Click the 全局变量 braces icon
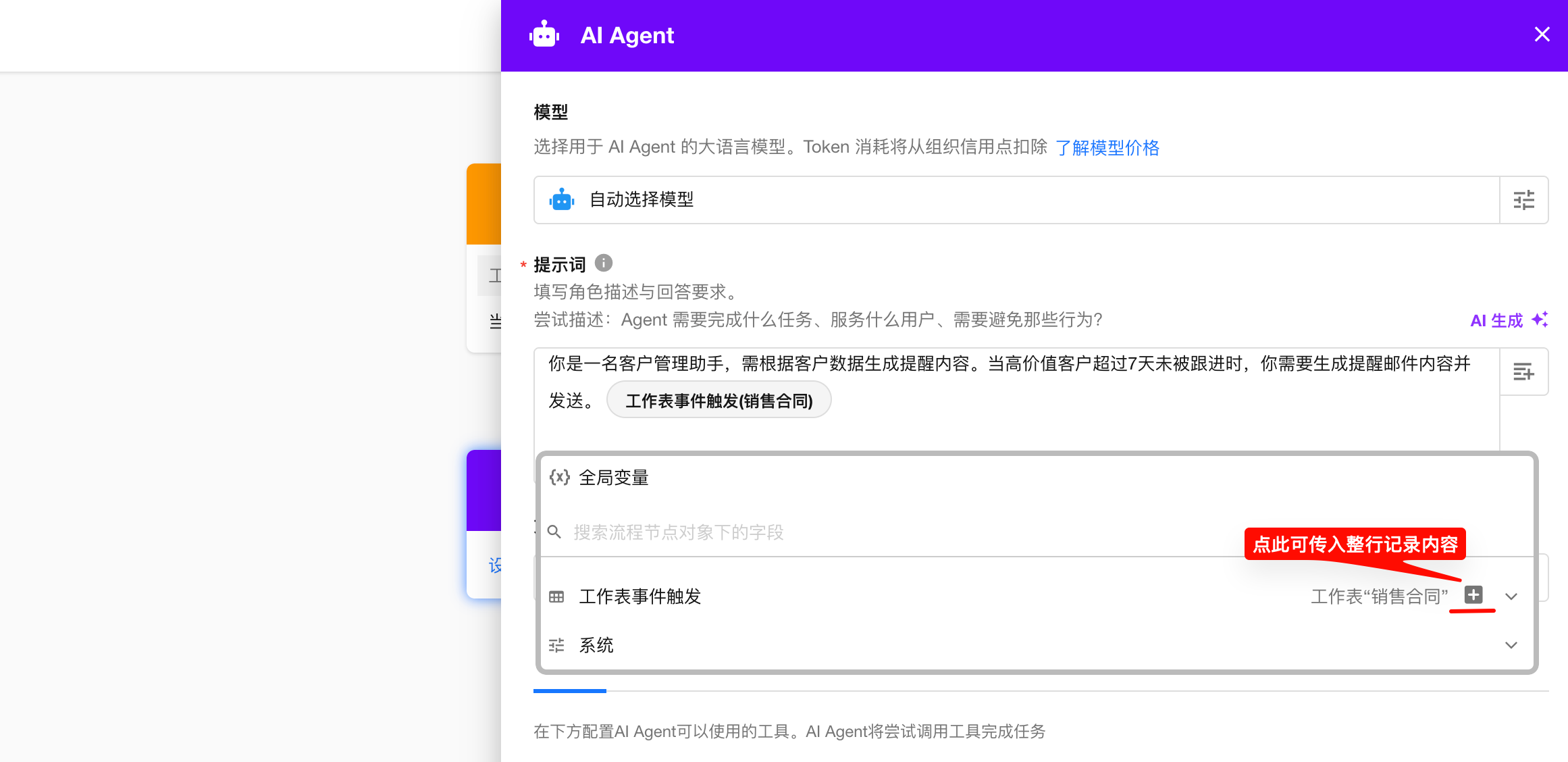 coord(559,478)
